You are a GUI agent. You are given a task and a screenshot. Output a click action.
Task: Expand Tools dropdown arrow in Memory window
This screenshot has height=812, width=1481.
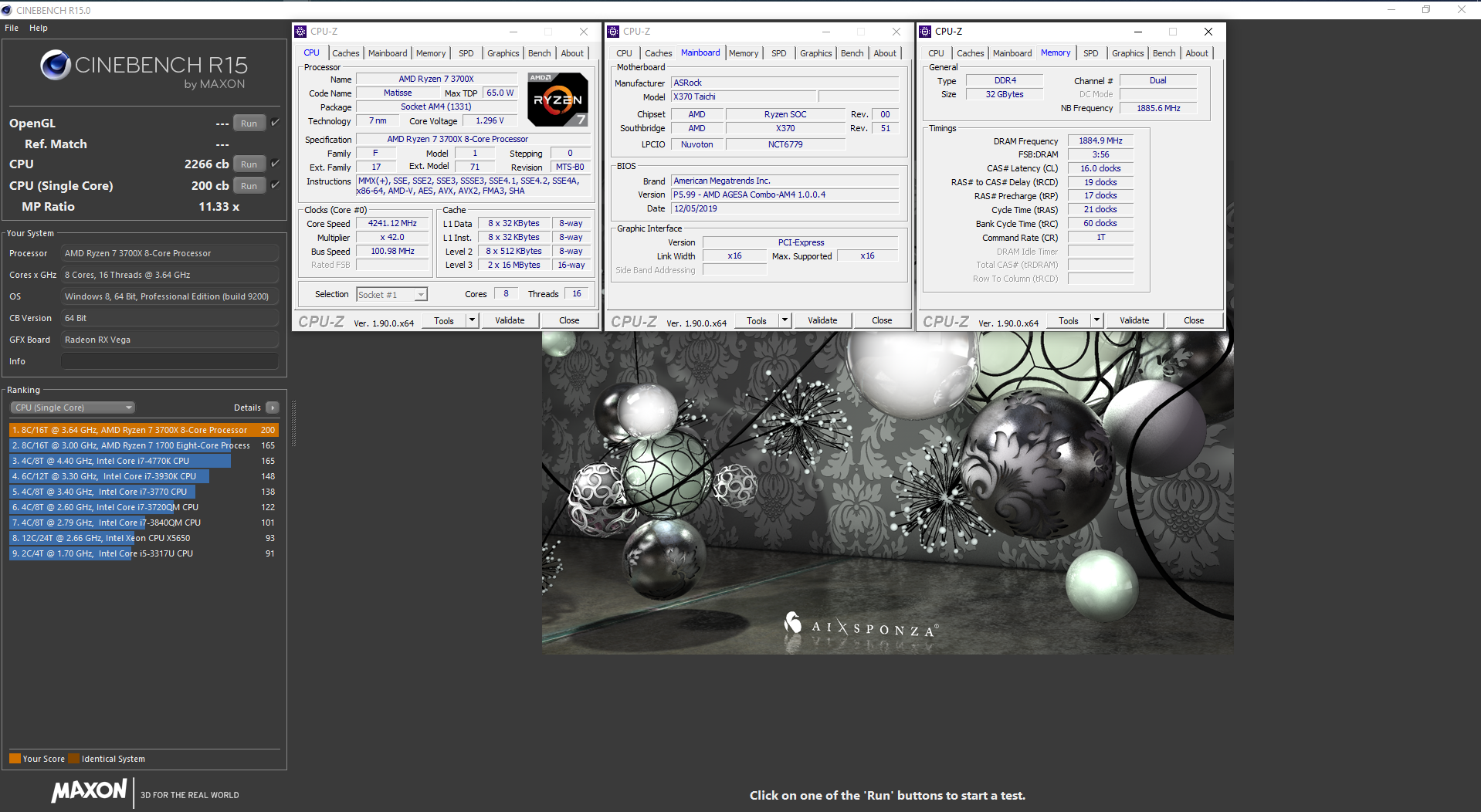(x=1096, y=320)
